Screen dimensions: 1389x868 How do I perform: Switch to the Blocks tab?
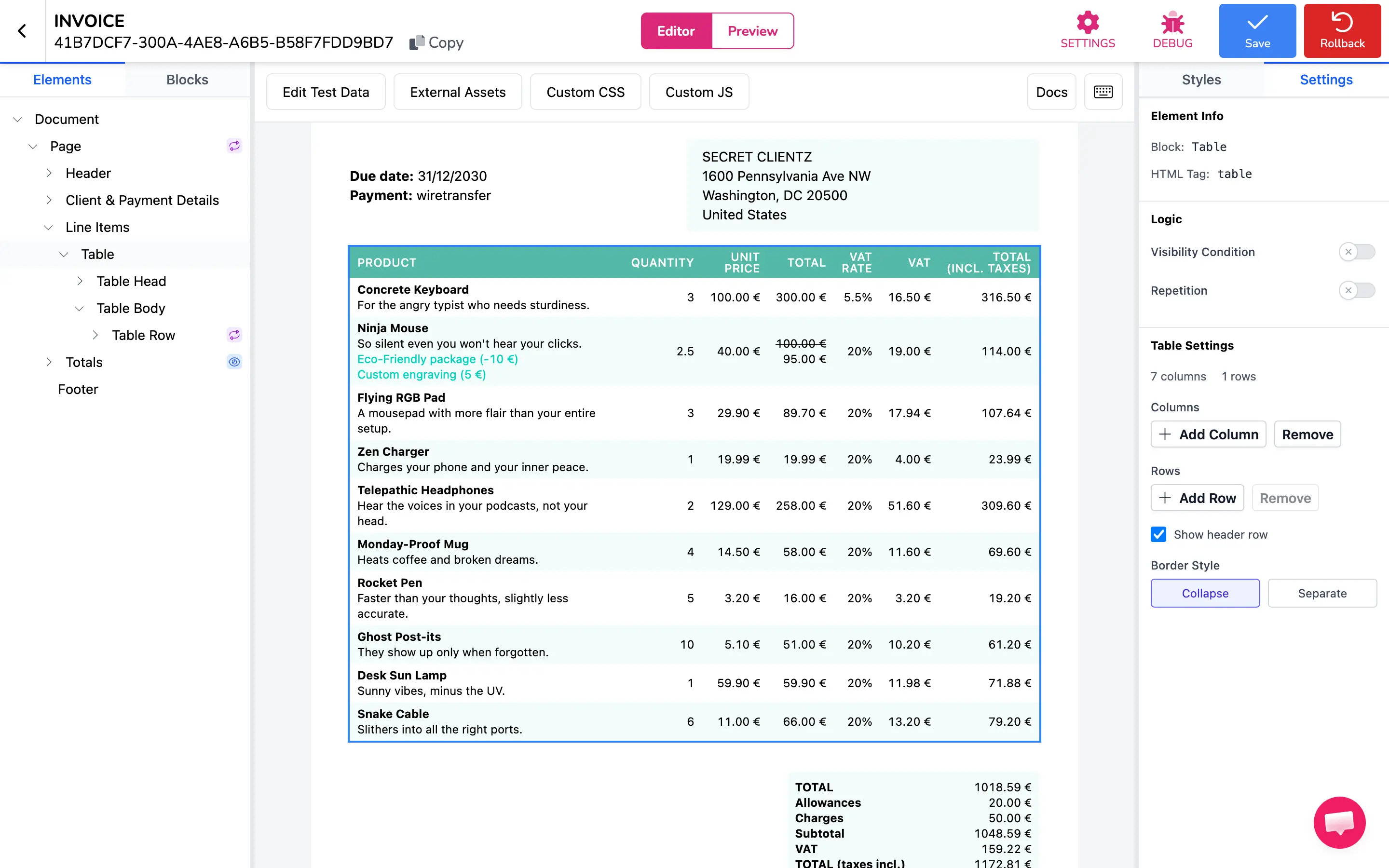point(187,80)
